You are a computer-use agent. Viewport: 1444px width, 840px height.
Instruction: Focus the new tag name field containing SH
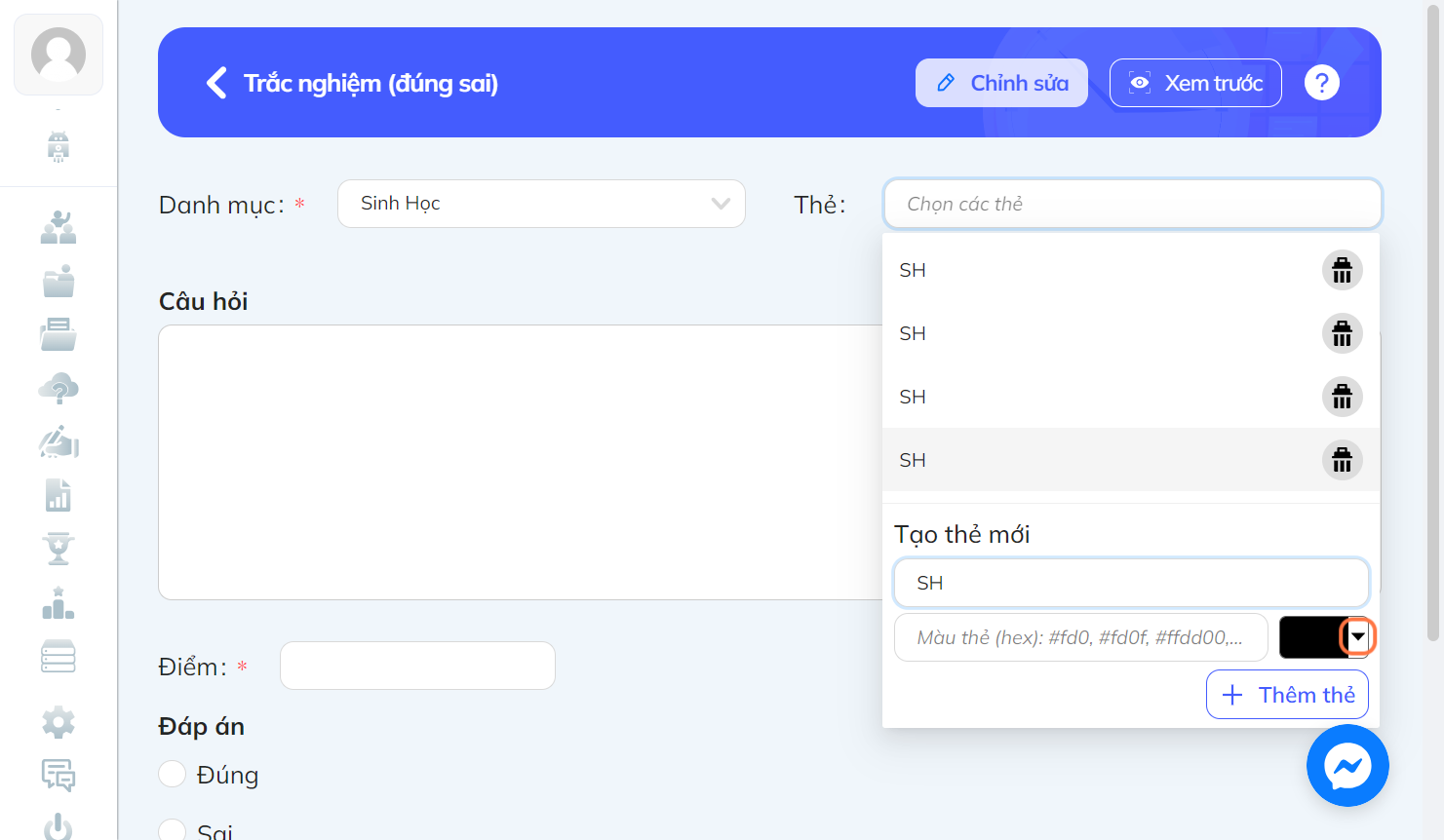pos(1131,583)
